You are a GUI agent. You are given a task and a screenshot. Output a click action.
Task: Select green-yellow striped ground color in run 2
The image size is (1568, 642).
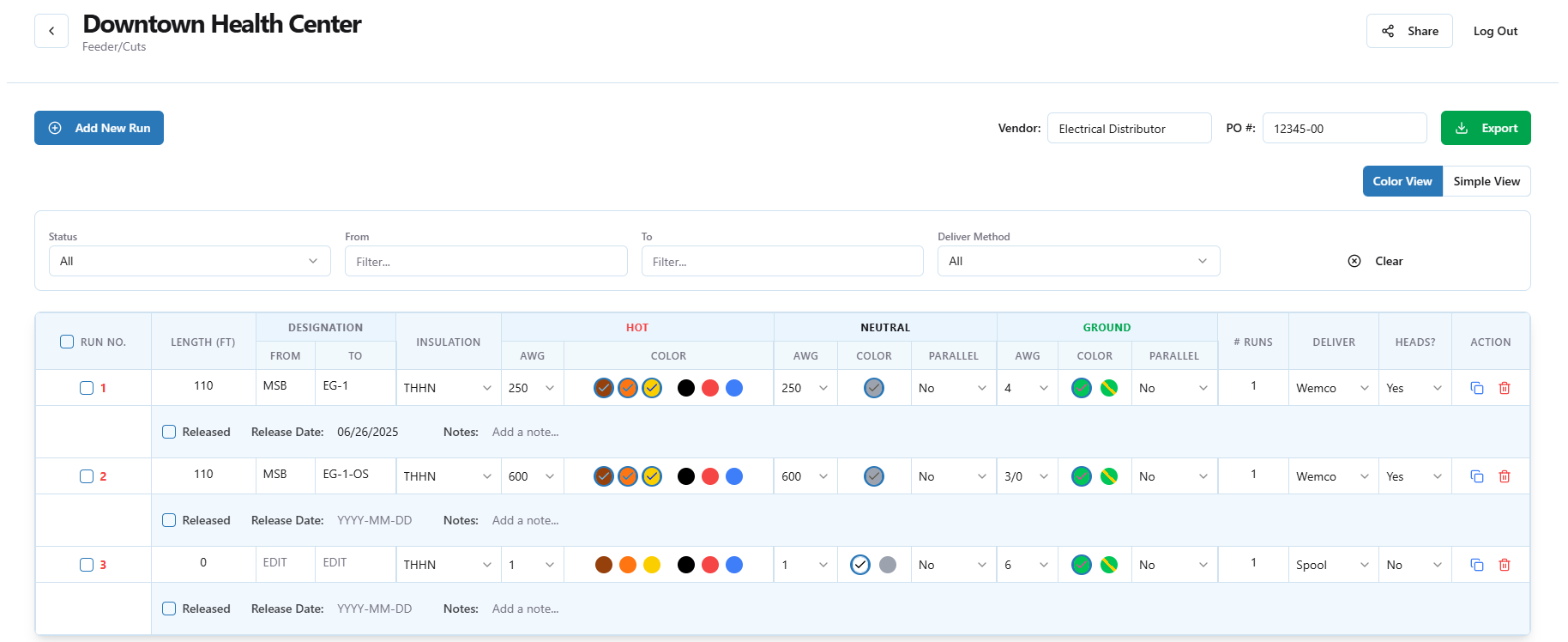coord(1109,476)
